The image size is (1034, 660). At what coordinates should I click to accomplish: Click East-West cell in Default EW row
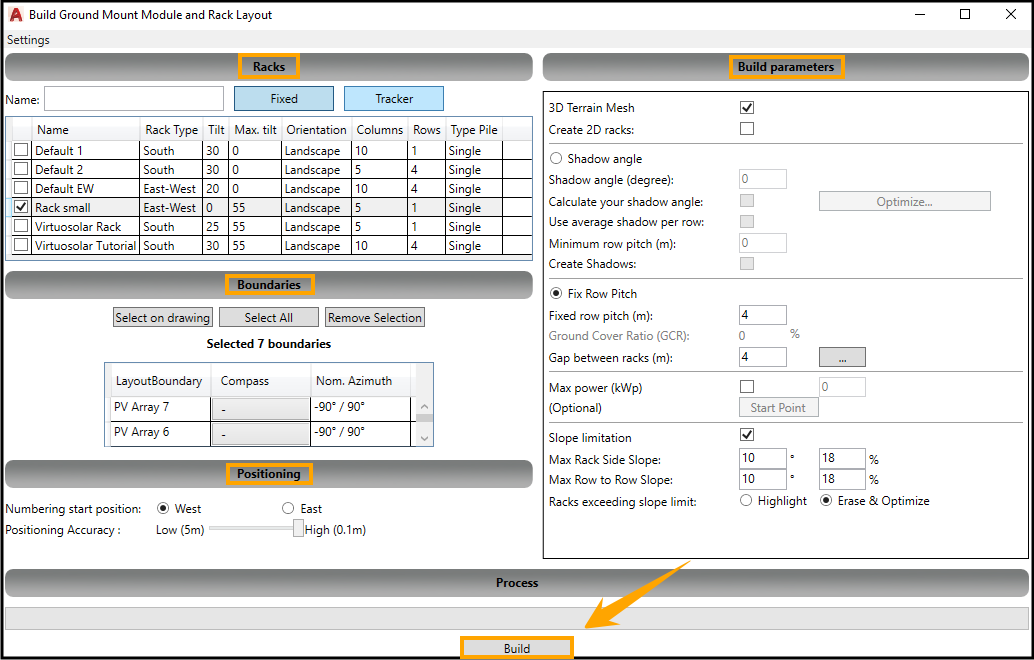[x=169, y=189]
